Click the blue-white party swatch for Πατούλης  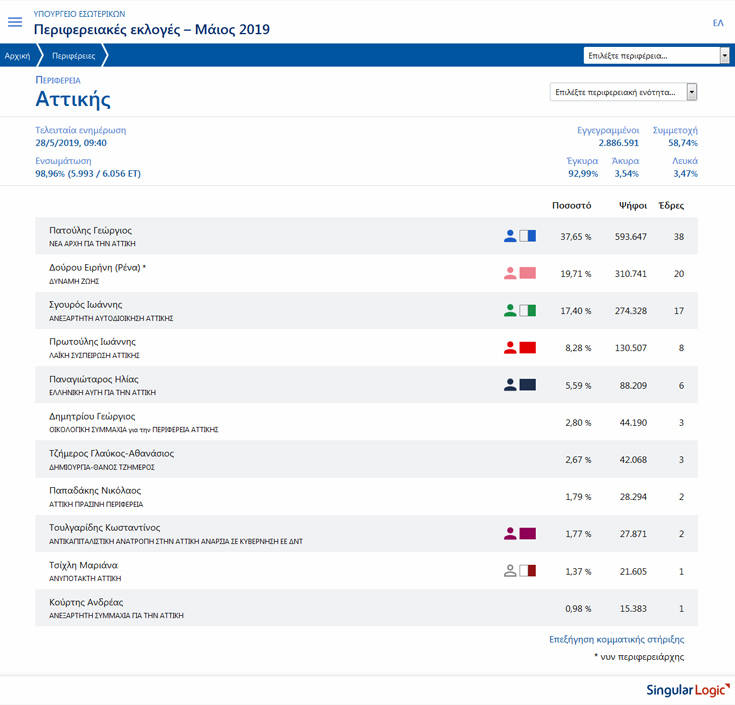point(528,236)
